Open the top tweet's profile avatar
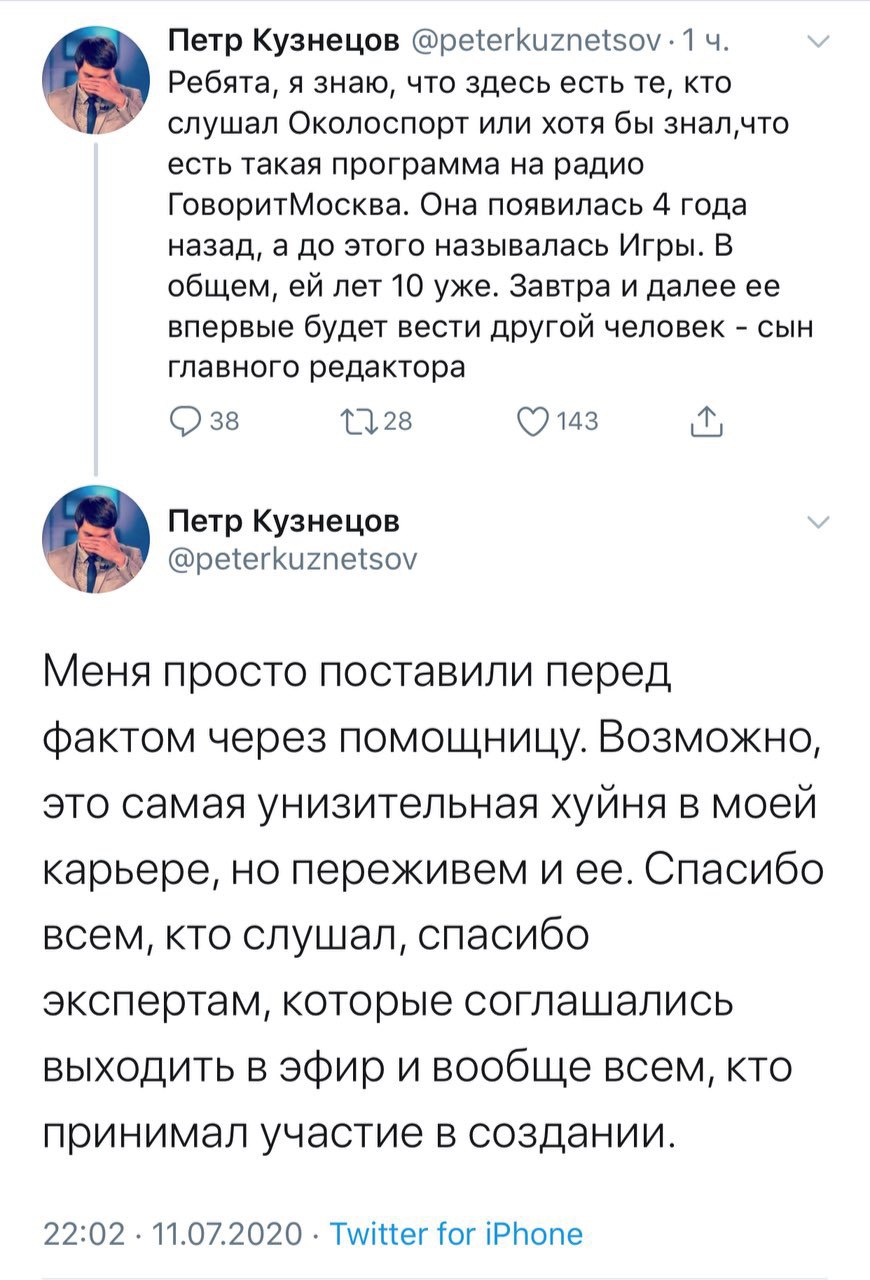The image size is (870, 1280). click(95, 79)
